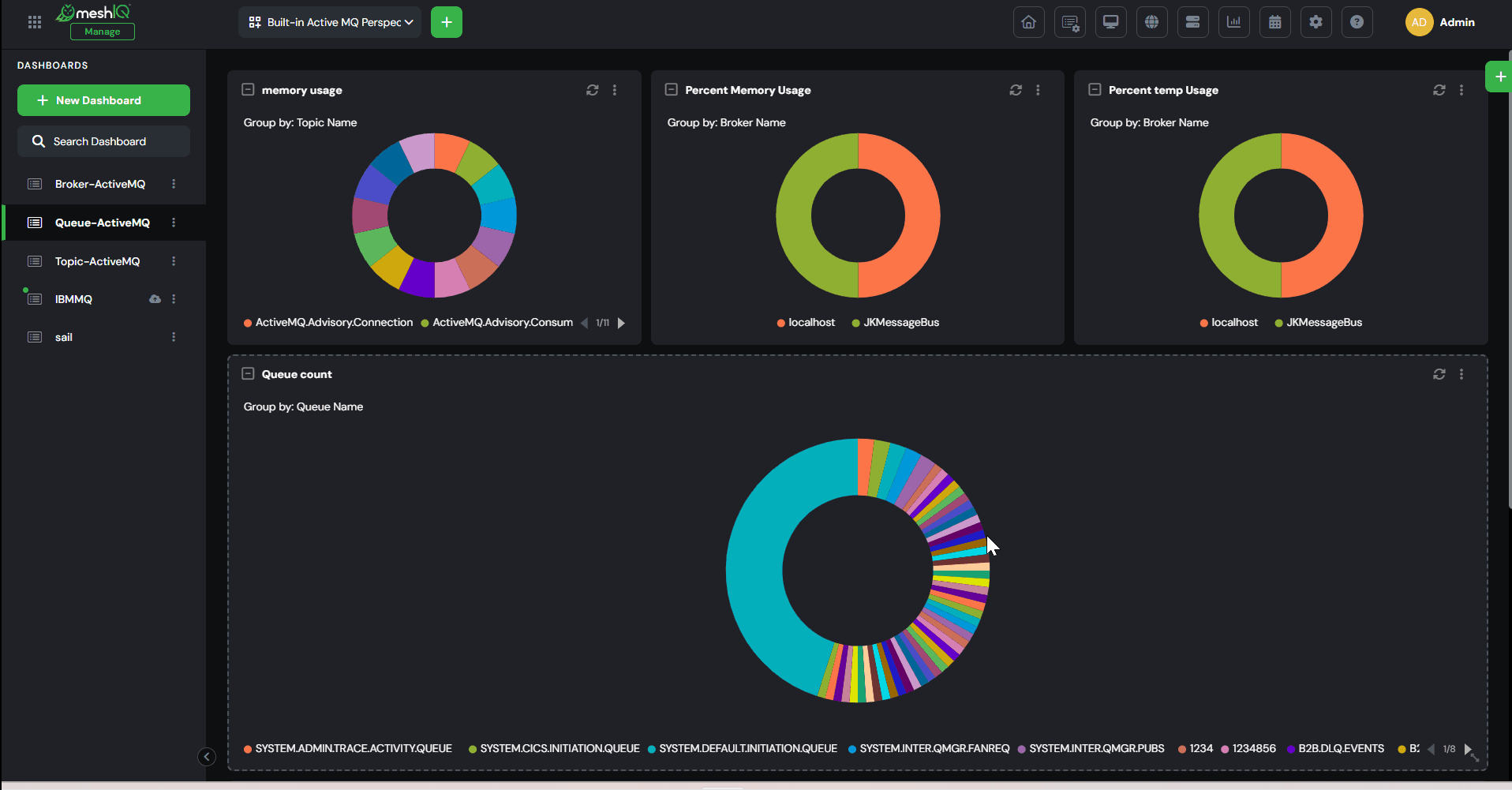Go to the next memory usage legend page
The height and width of the screenshot is (790, 1512).
621,323
